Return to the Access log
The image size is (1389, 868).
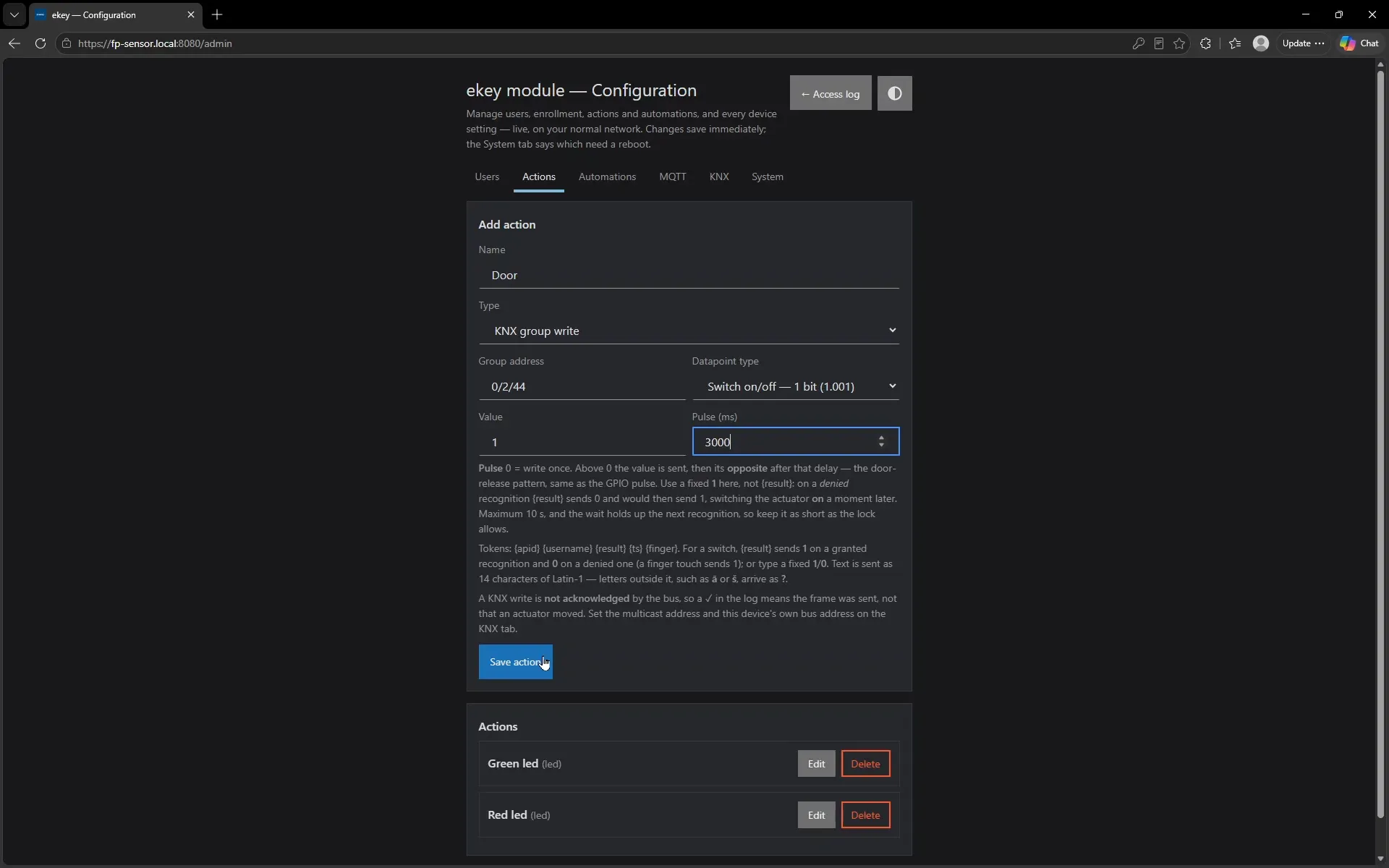coord(831,93)
